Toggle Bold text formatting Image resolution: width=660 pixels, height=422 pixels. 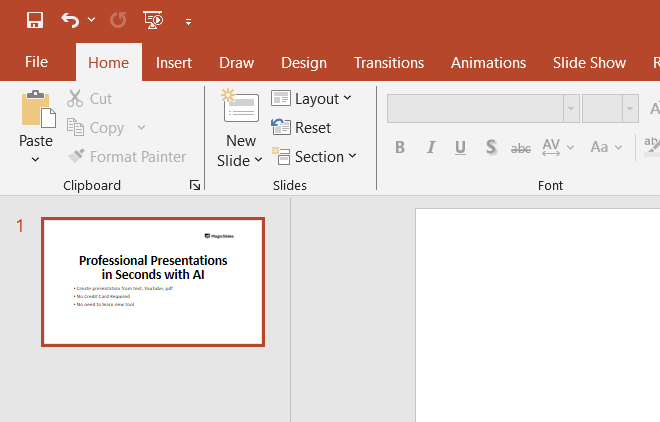tap(400, 148)
